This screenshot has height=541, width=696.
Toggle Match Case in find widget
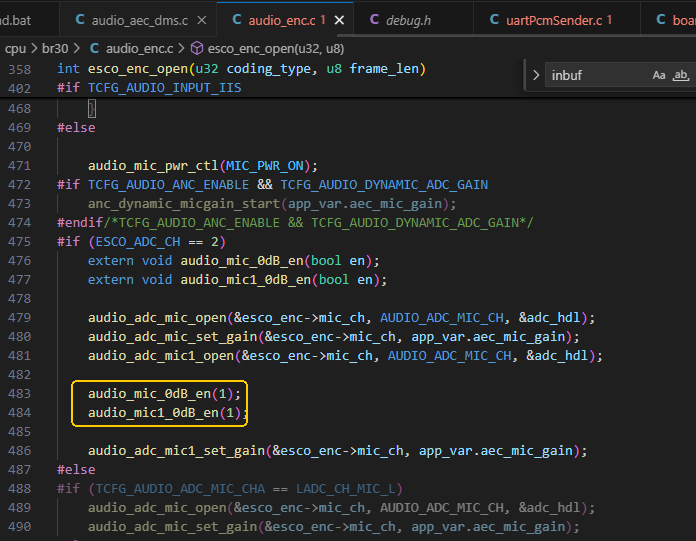[x=659, y=75]
